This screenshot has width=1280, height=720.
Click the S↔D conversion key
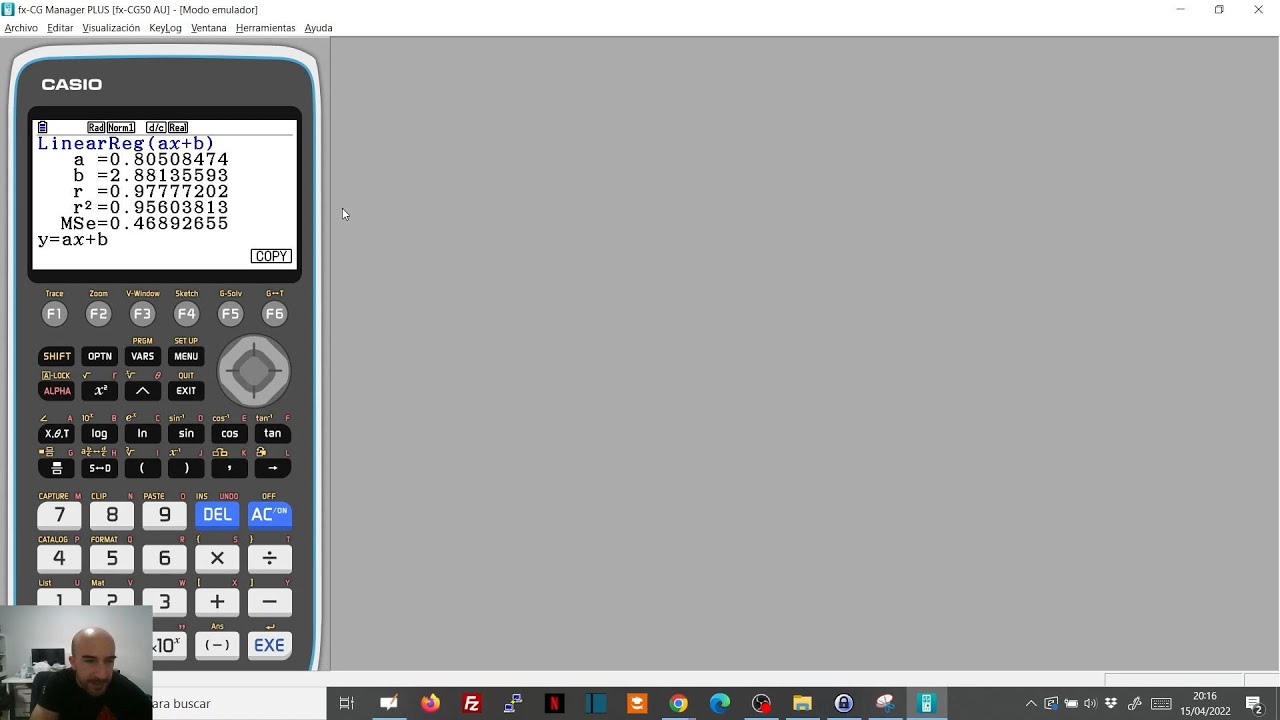(100, 468)
